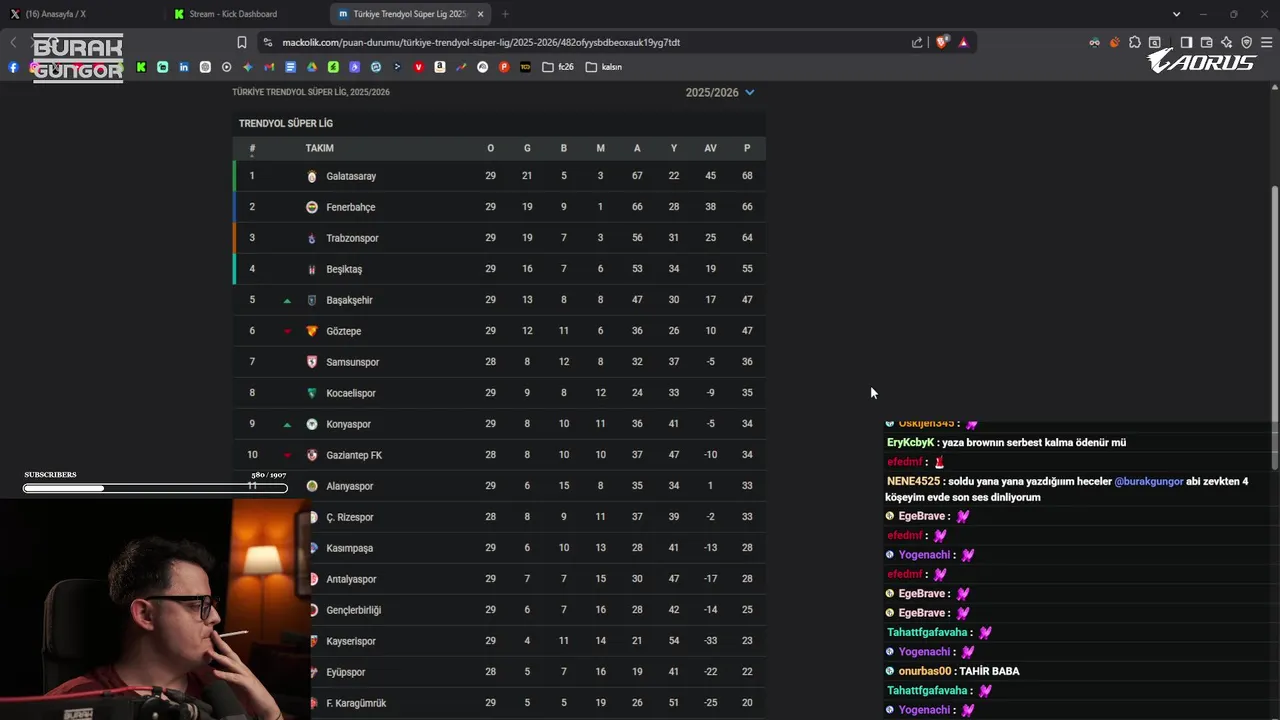The height and width of the screenshot is (720, 1280).
Task: Click Samsunspor in the standings
Action: 353,362
